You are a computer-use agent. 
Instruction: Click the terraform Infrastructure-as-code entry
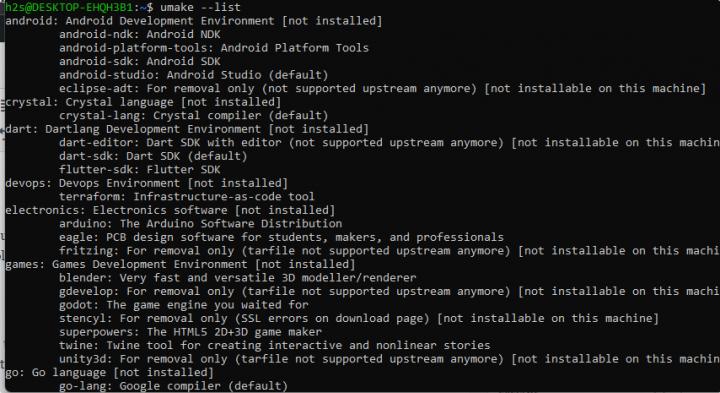coord(187,196)
